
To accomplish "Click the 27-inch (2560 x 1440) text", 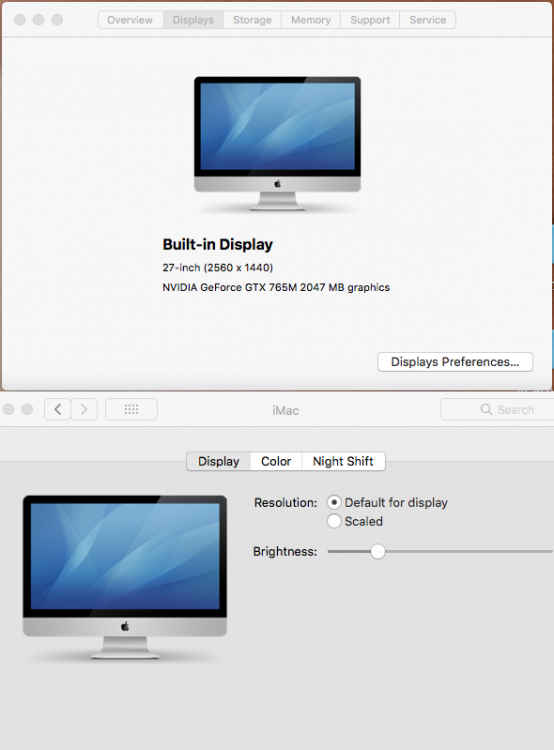I will tap(218, 267).
